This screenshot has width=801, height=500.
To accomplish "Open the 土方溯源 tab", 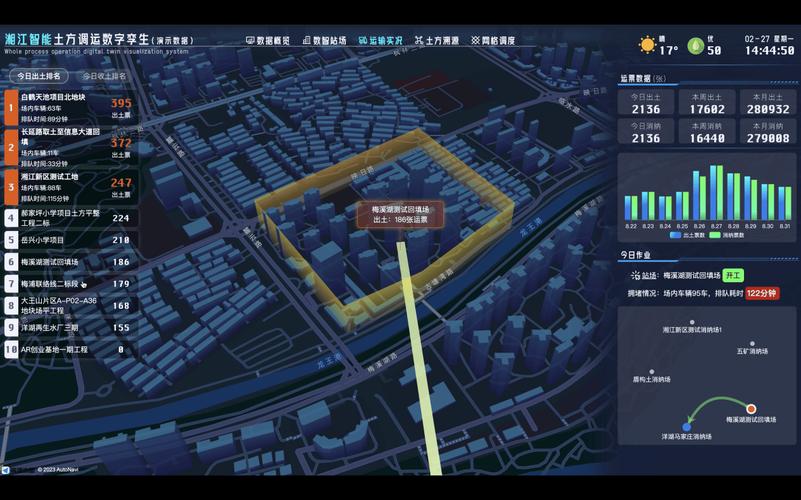I will pos(437,40).
